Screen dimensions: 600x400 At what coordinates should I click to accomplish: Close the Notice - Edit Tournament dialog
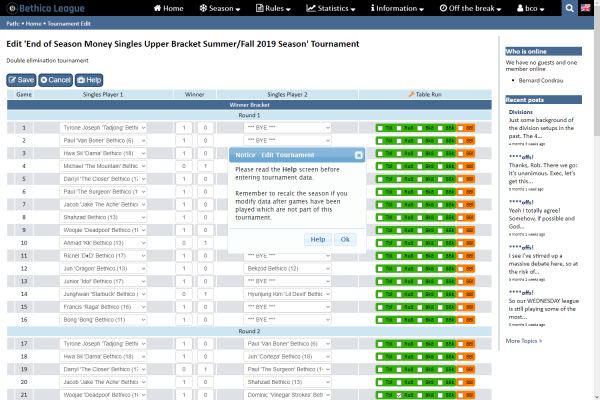tap(359, 156)
